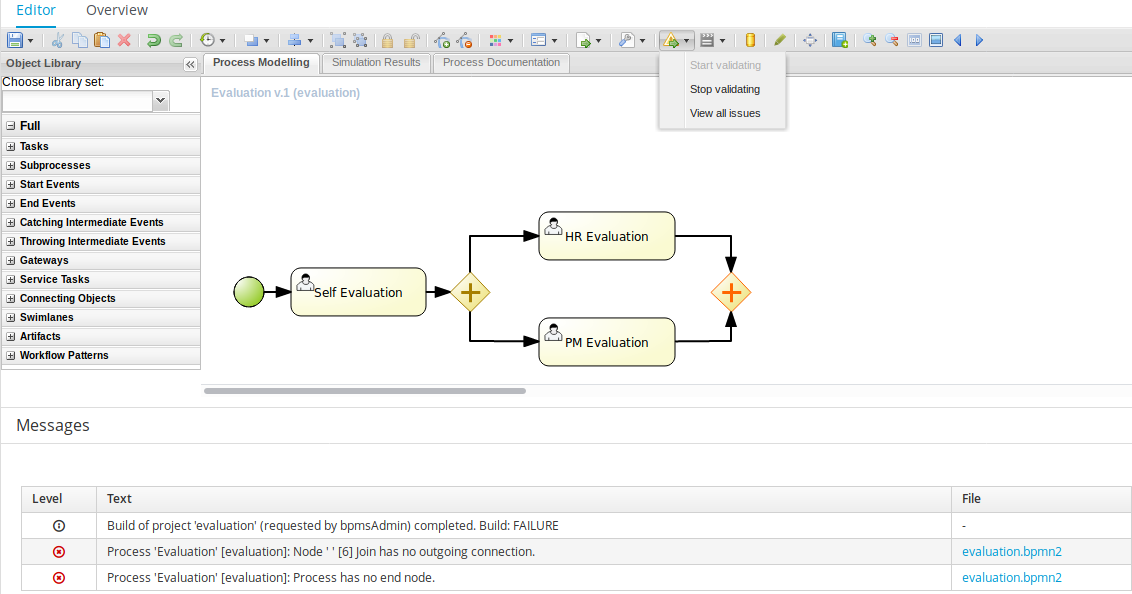Expand the Subprocesses group
Viewport: 1132px width, 594px height.
pyautogui.click(x=11, y=165)
